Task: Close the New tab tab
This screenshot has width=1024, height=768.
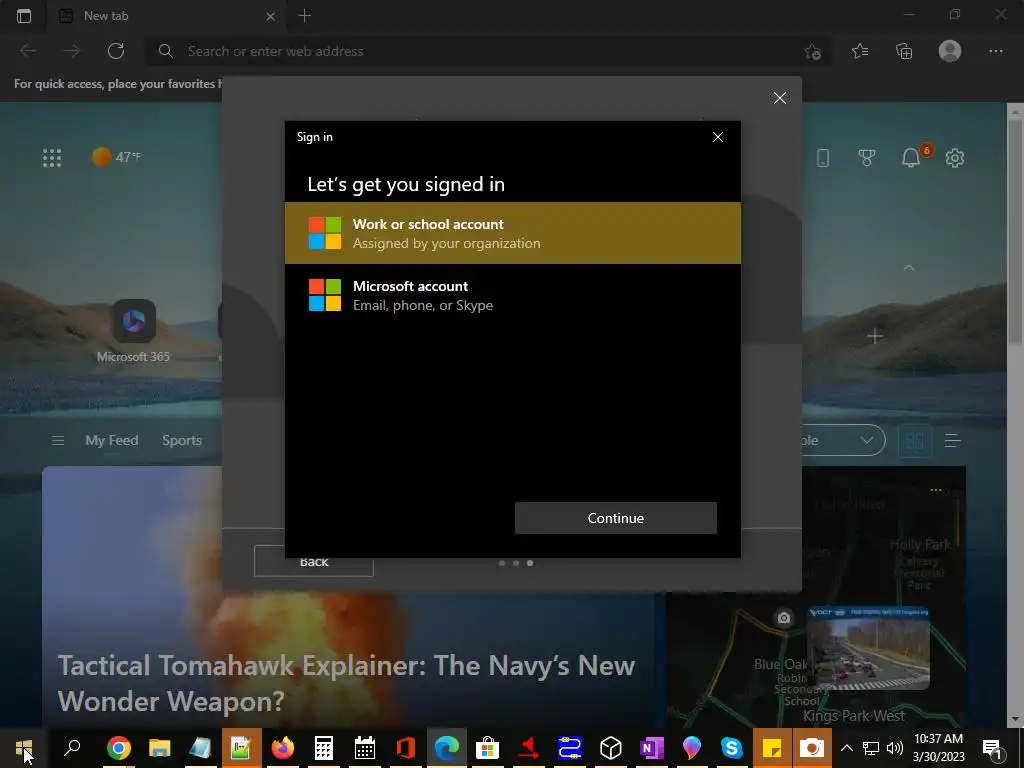Action: pos(270,16)
